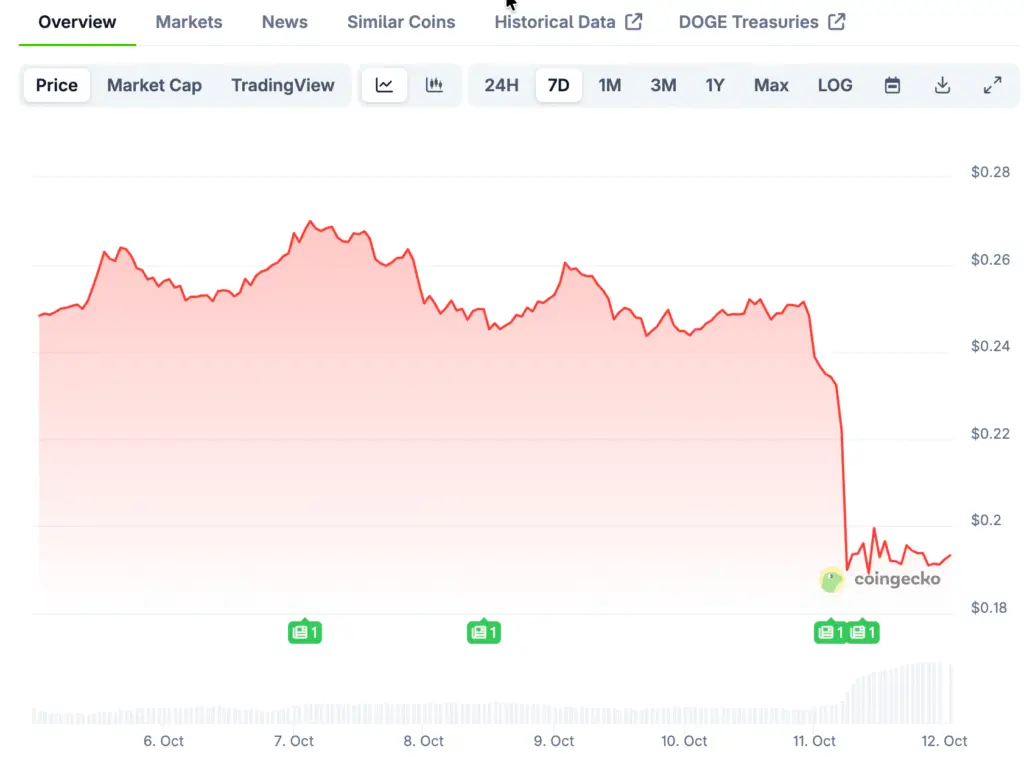
Task: Click the news marker near 8. Oct
Action: click(484, 632)
